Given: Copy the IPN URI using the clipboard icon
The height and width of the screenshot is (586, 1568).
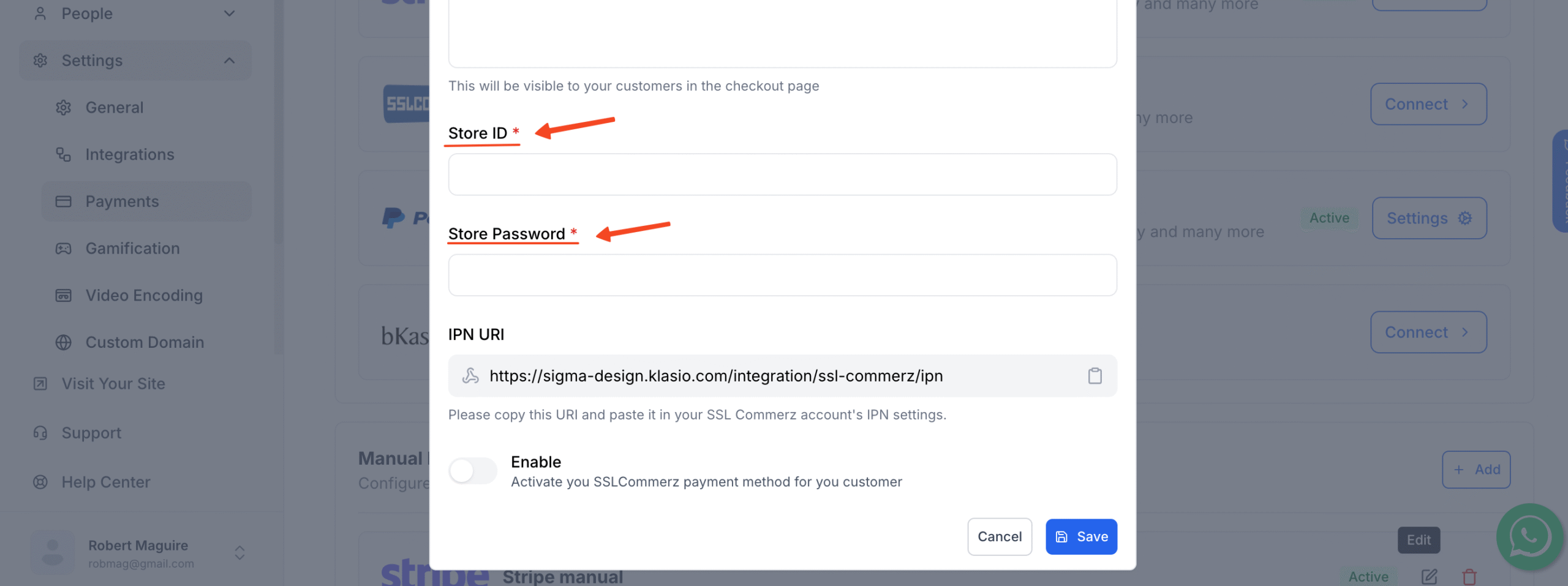Looking at the screenshot, I should tap(1096, 375).
